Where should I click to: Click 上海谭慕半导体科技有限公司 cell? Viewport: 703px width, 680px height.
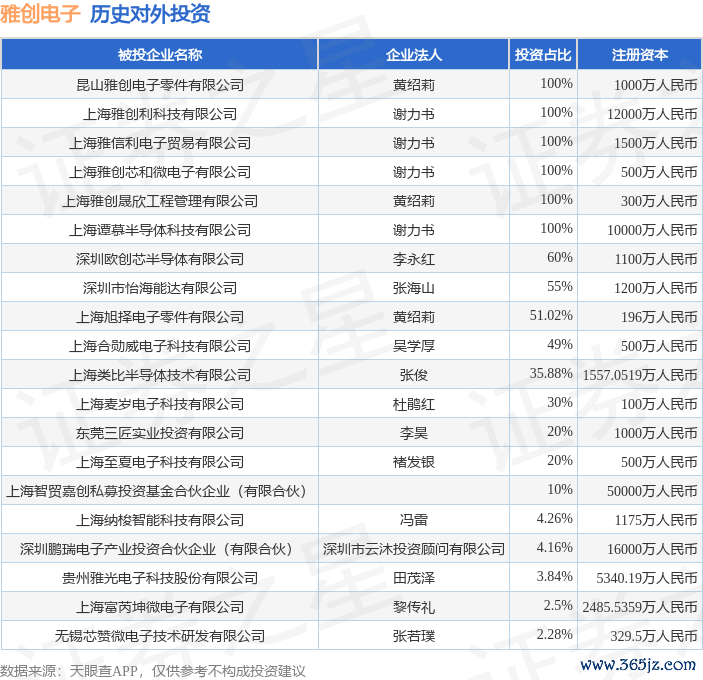(x=160, y=230)
